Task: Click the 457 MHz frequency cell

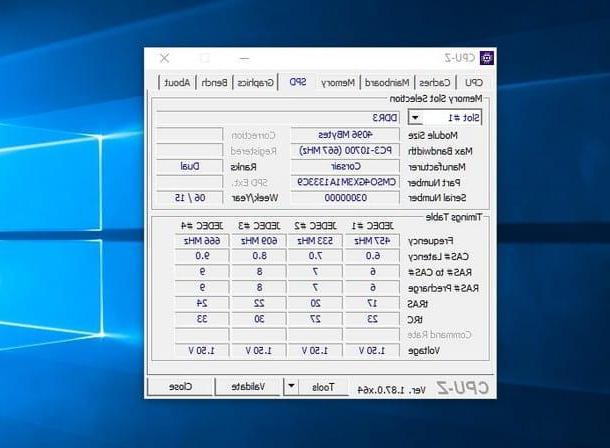Action: click(x=372, y=241)
